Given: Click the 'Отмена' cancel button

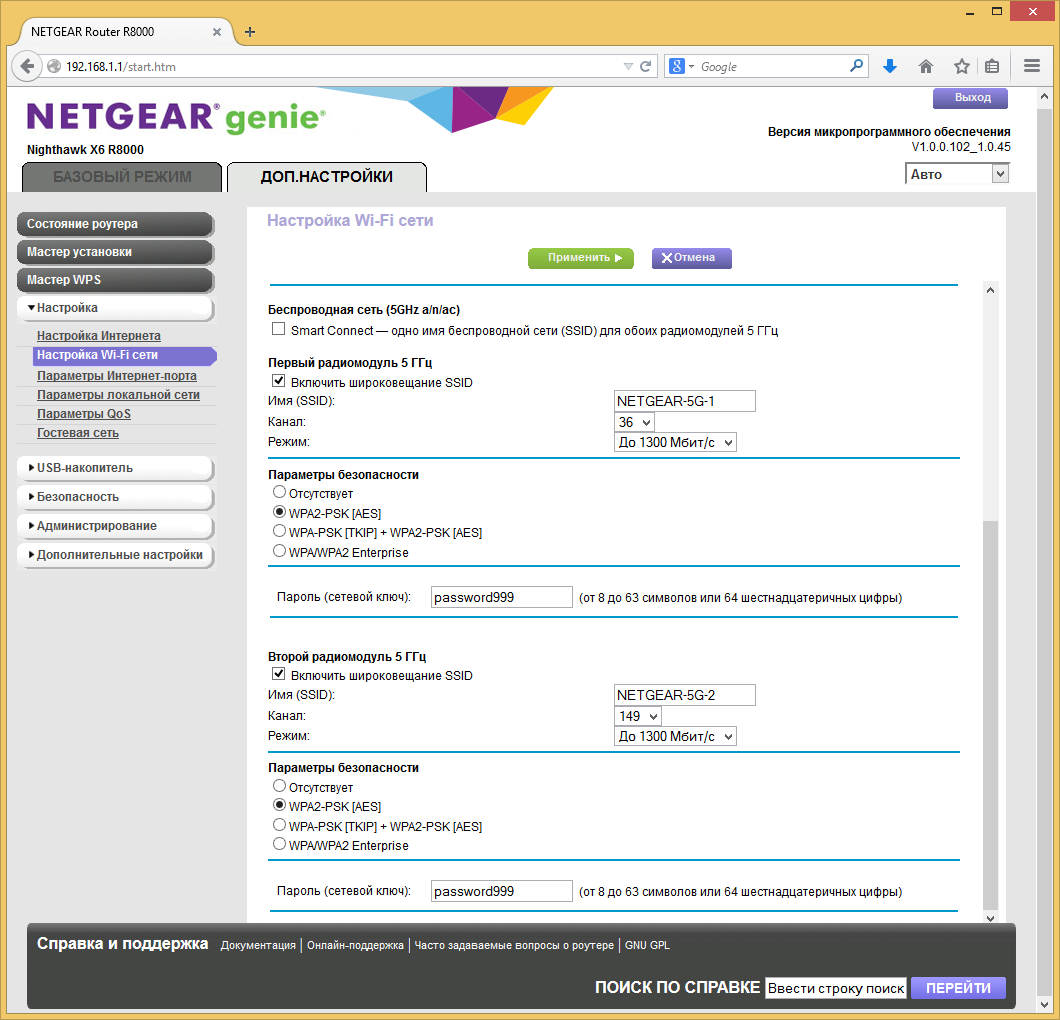Looking at the screenshot, I should point(692,258).
